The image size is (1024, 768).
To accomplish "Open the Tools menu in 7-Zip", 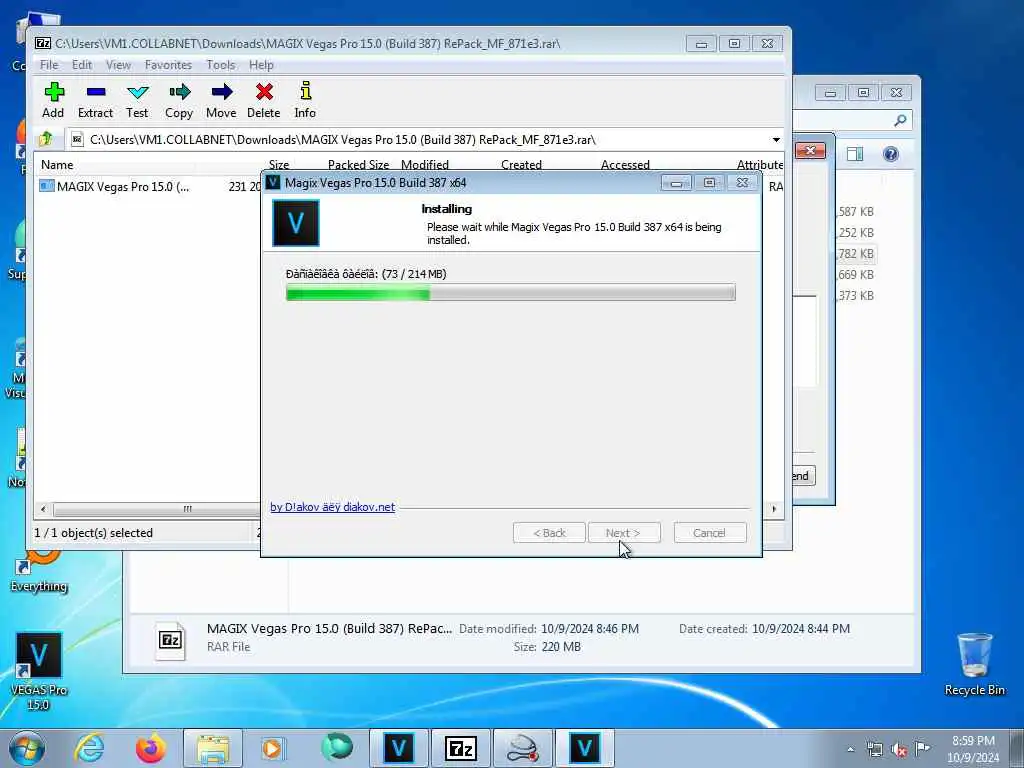I will [221, 65].
